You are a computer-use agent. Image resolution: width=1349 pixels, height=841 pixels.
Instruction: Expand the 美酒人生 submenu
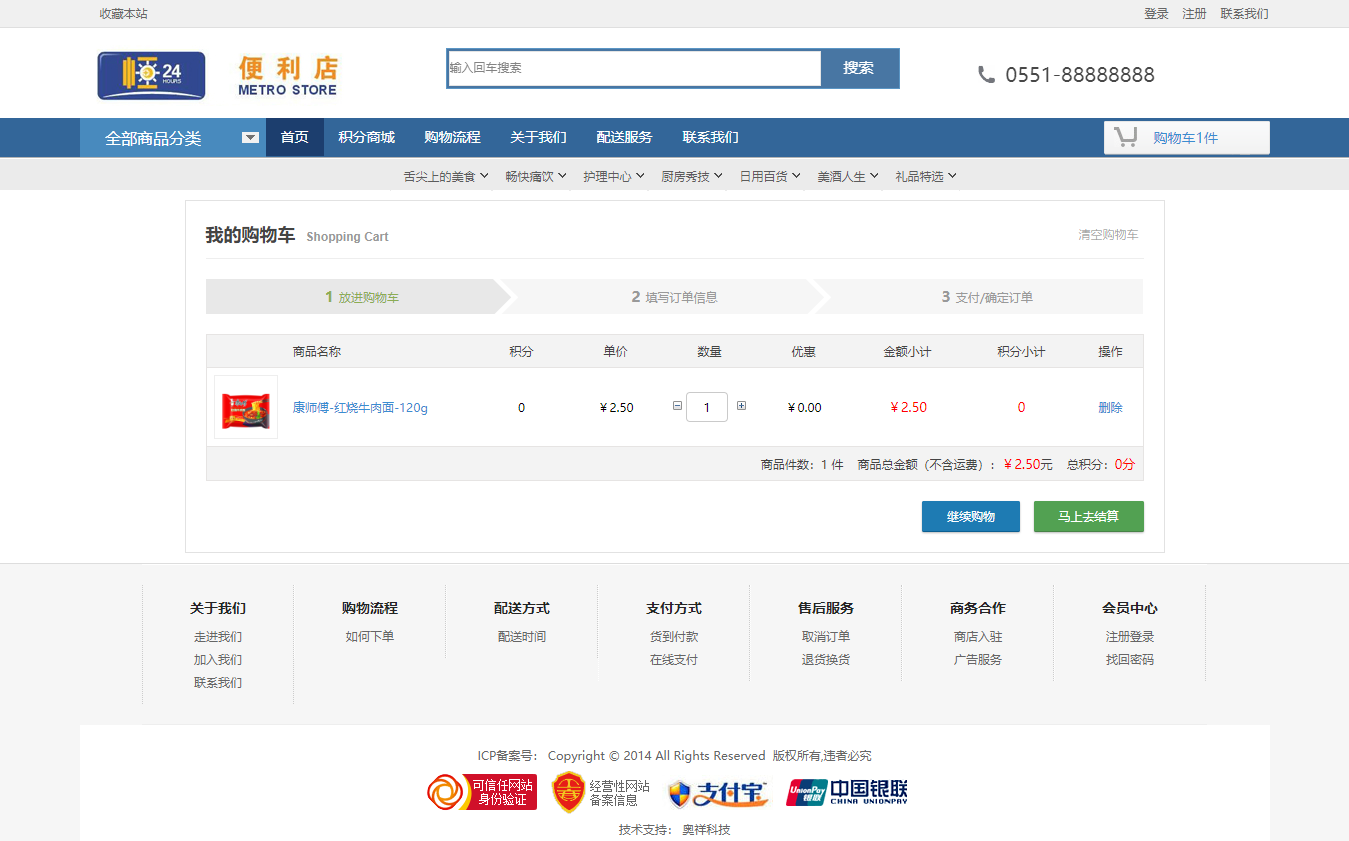(x=848, y=176)
